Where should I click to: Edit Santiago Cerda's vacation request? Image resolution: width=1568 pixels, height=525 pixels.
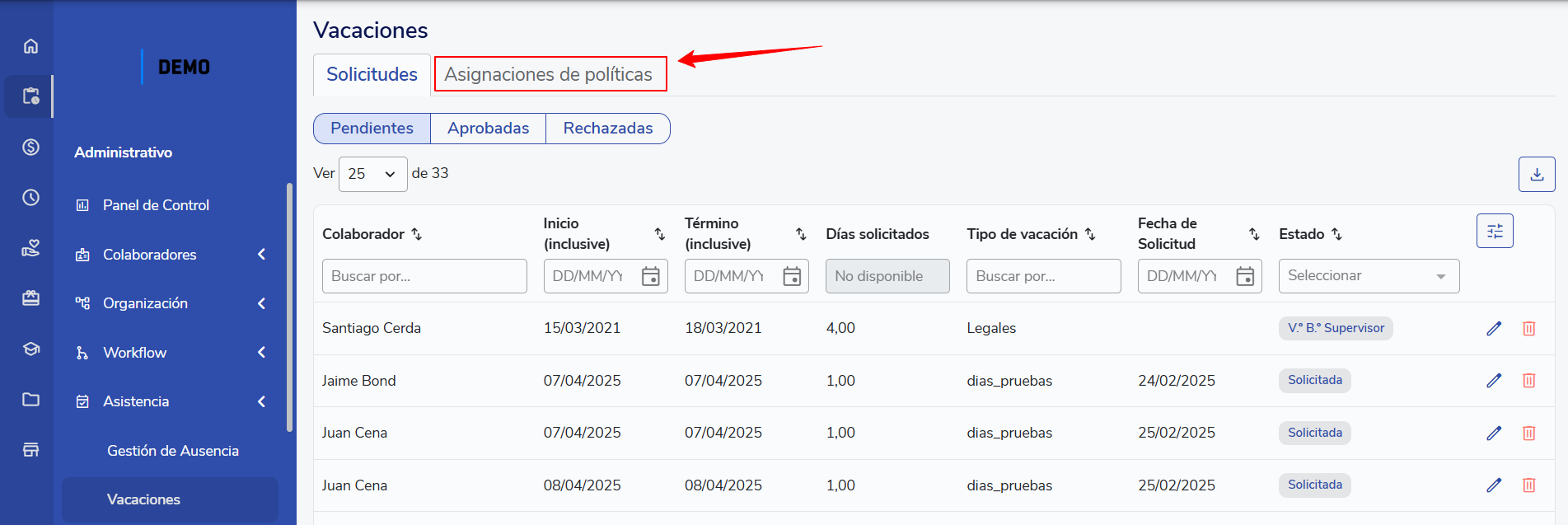(x=1494, y=328)
